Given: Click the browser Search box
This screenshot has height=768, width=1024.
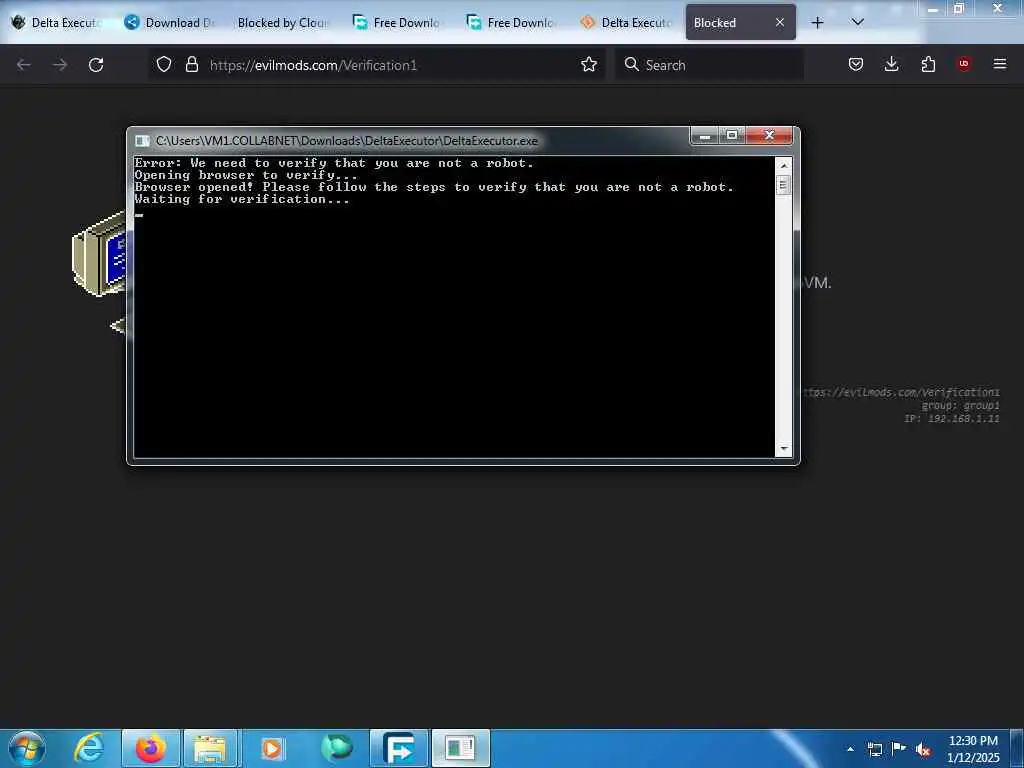Looking at the screenshot, I should click(709, 65).
